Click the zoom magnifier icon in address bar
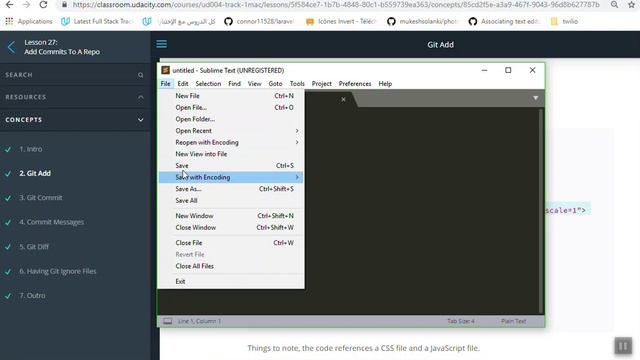 614,5
